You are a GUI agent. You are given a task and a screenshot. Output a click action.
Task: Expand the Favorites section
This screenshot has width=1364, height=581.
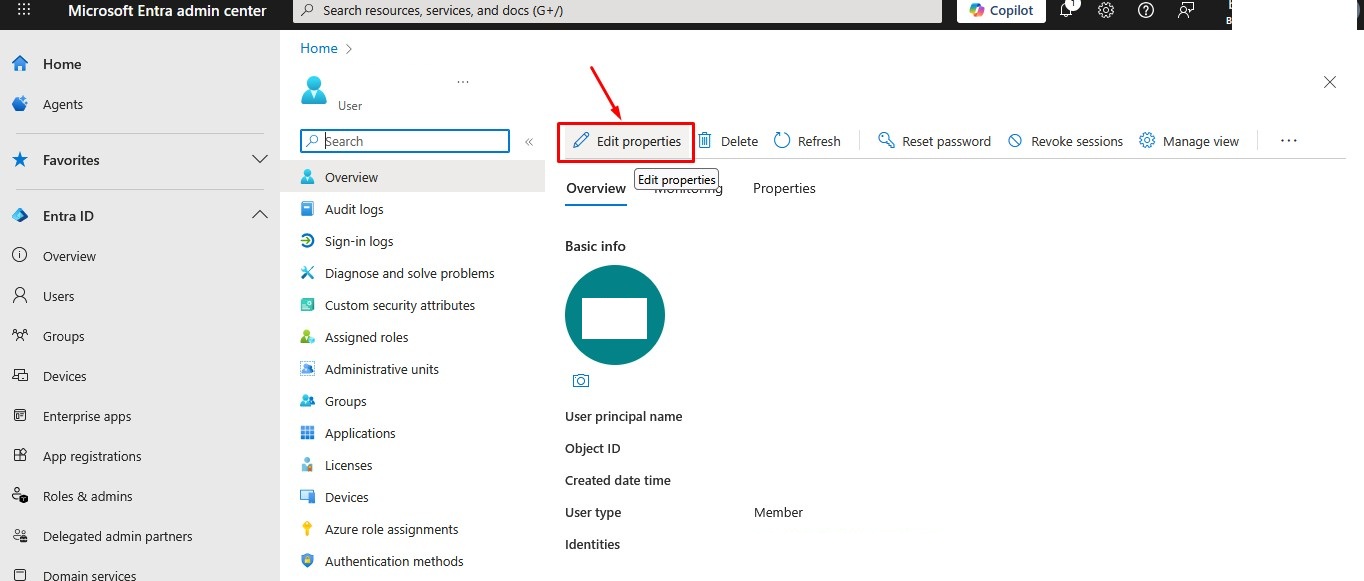point(259,159)
